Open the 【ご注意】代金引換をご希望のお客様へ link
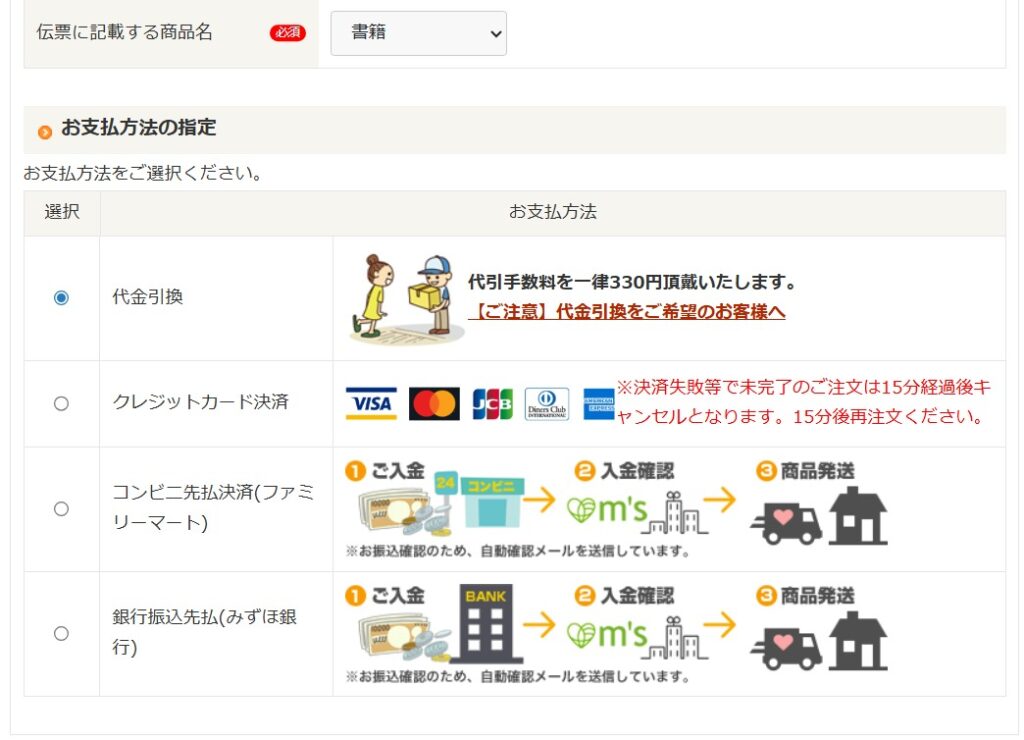This screenshot has height=740, width=1024. pos(627,312)
